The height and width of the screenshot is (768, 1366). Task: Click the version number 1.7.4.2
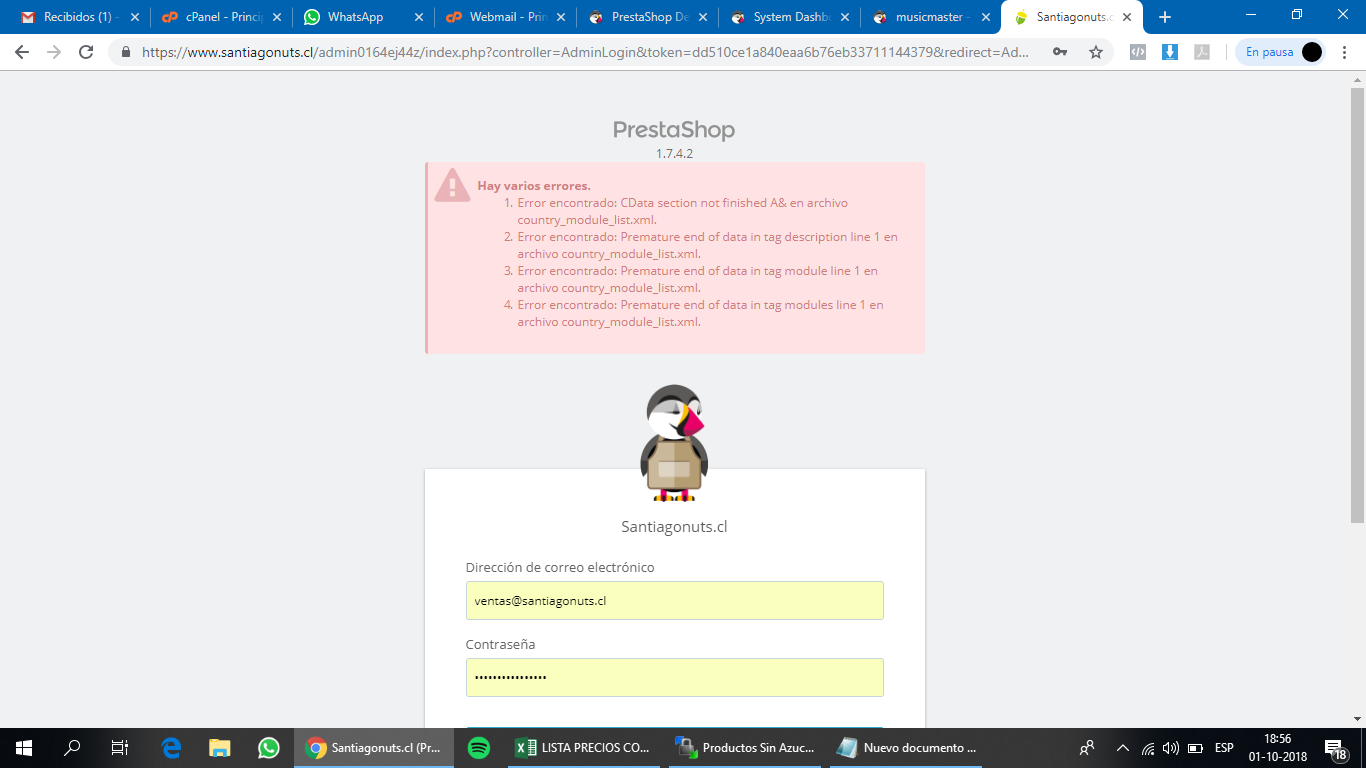(674, 154)
